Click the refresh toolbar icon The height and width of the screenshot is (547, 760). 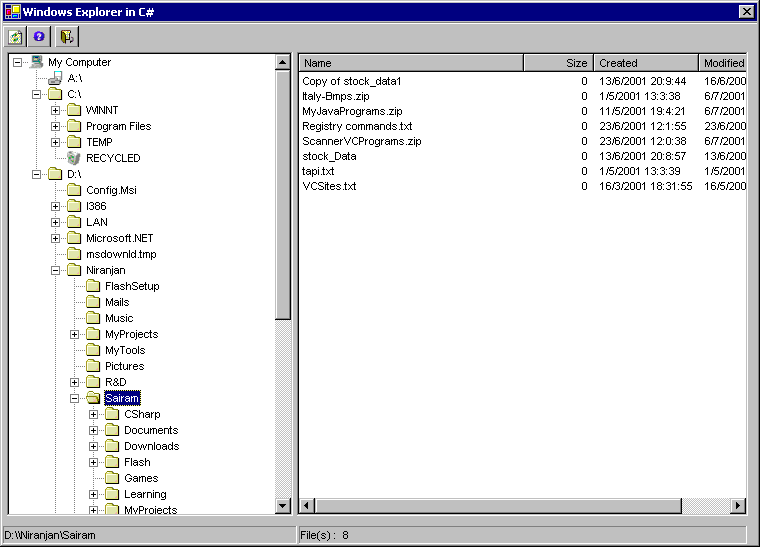16,37
